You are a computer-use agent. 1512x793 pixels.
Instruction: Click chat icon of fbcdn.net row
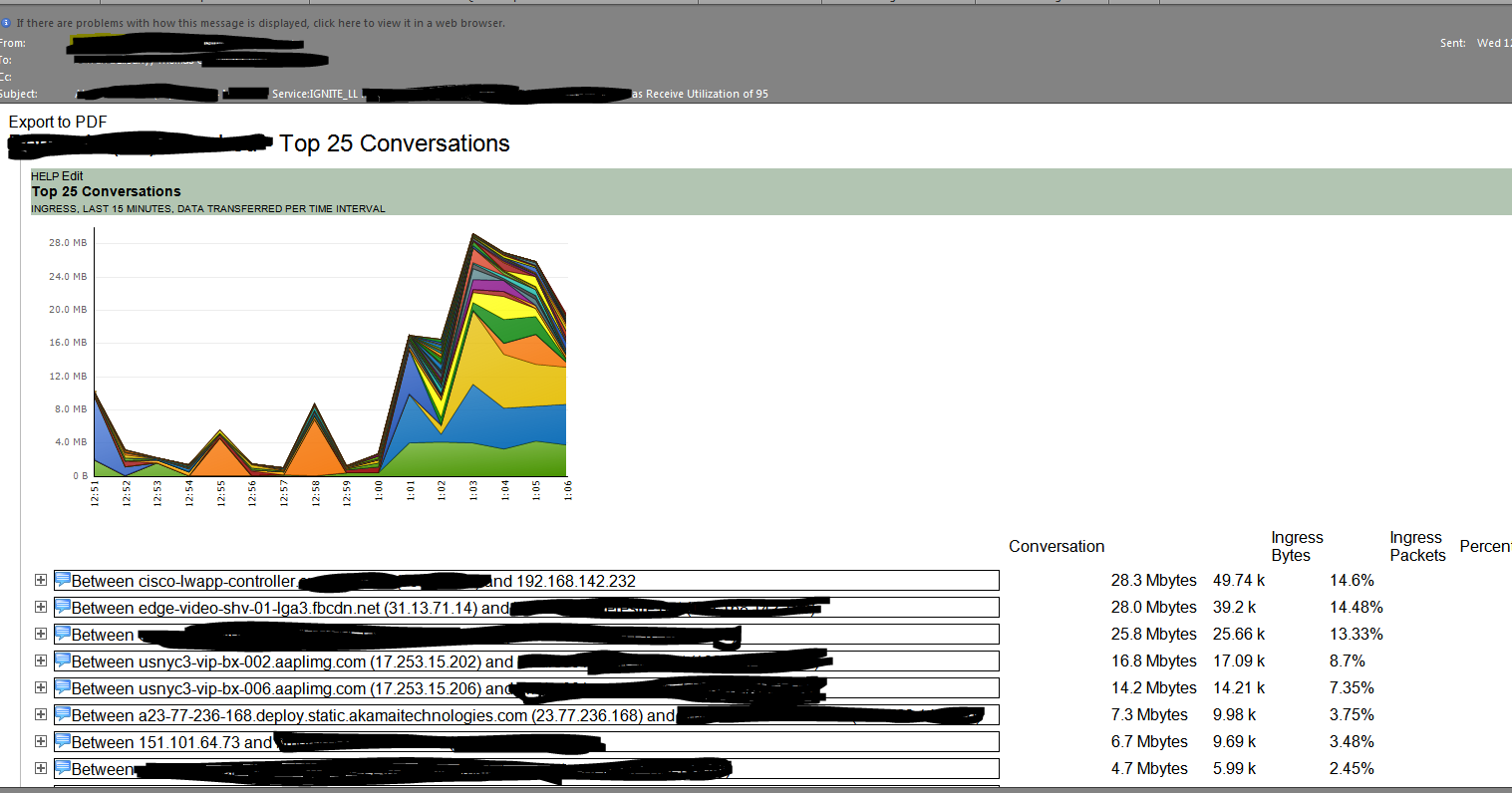pos(63,607)
